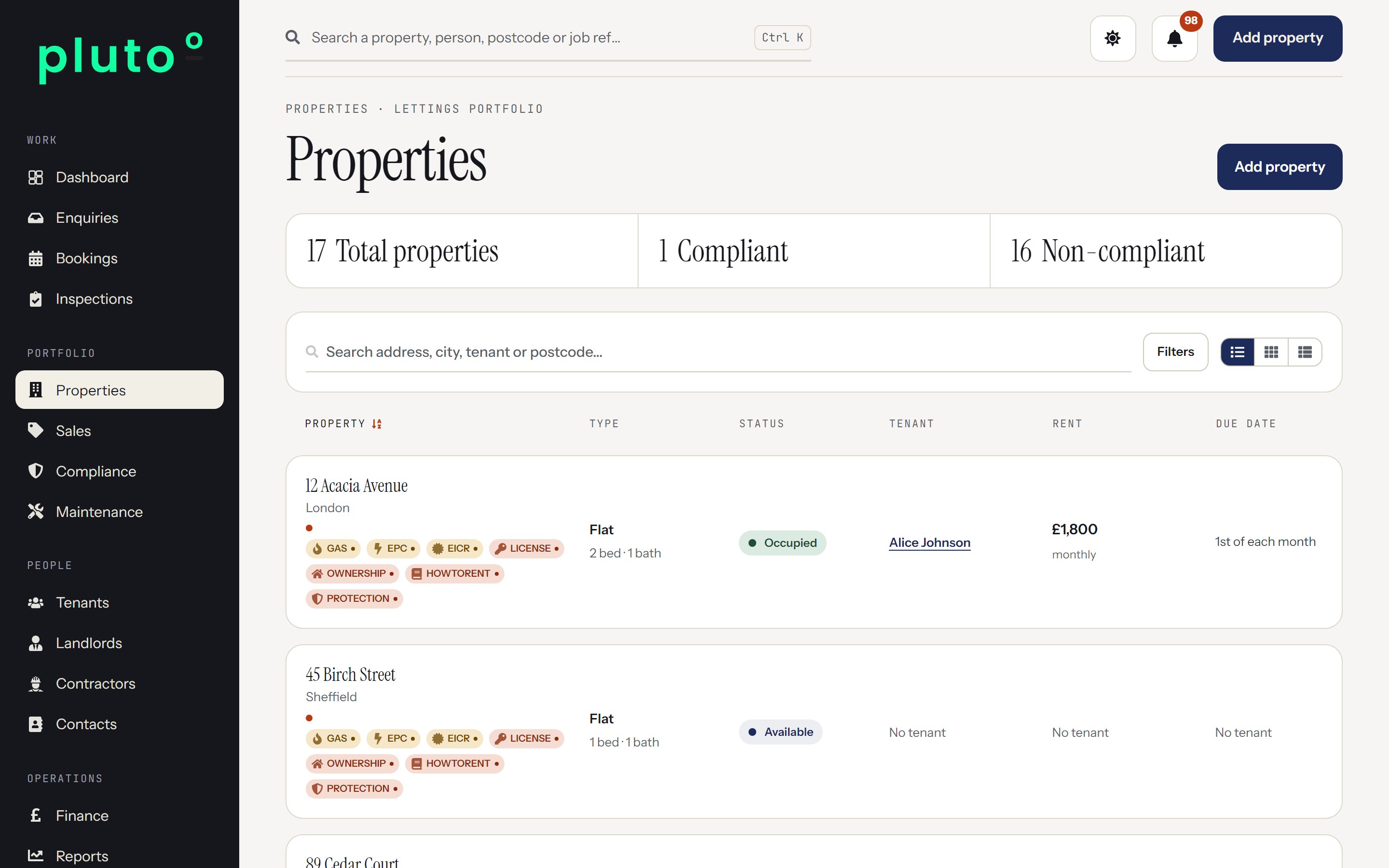The width and height of the screenshot is (1389, 868).
Task: Click HOWTORENT badge on 12 Acacia Avenue
Action: click(455, 573)
